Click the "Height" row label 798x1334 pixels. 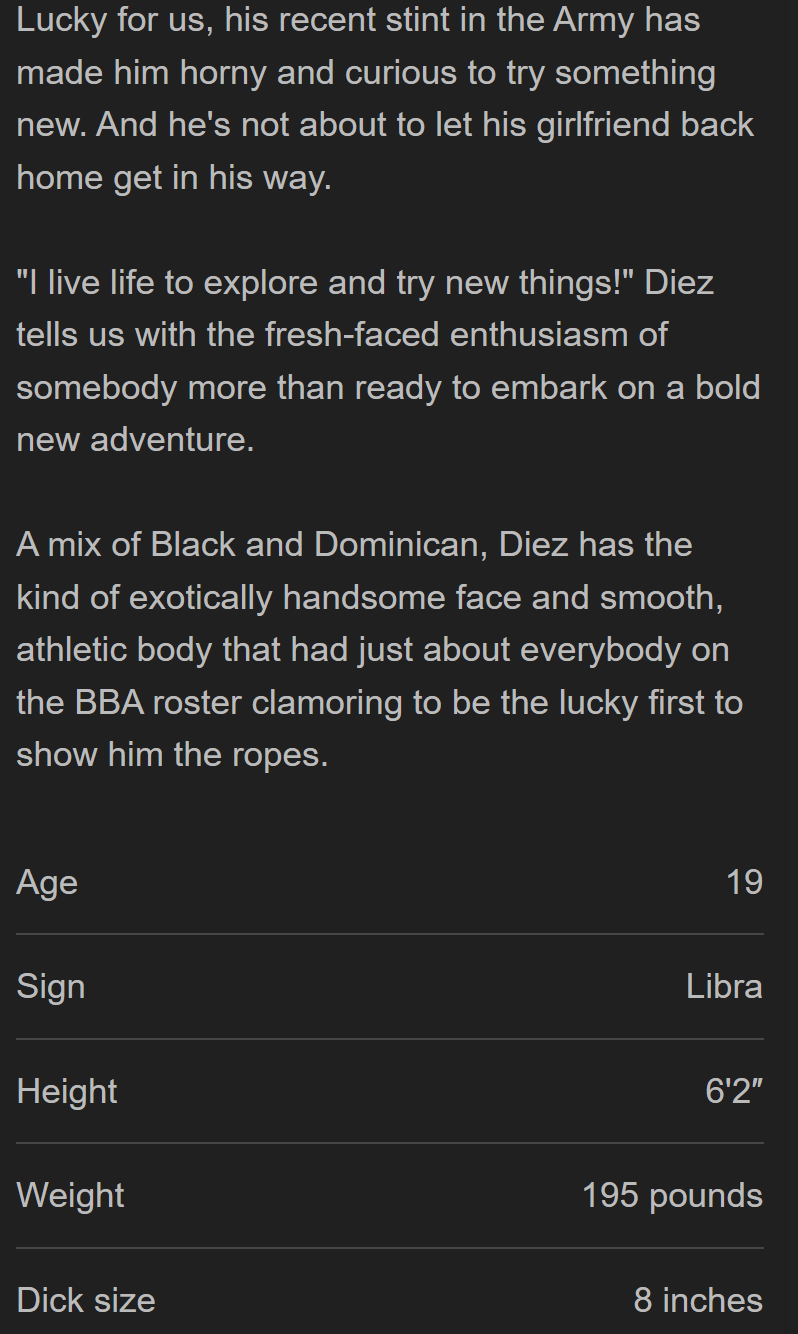(x=67, y=1091)
